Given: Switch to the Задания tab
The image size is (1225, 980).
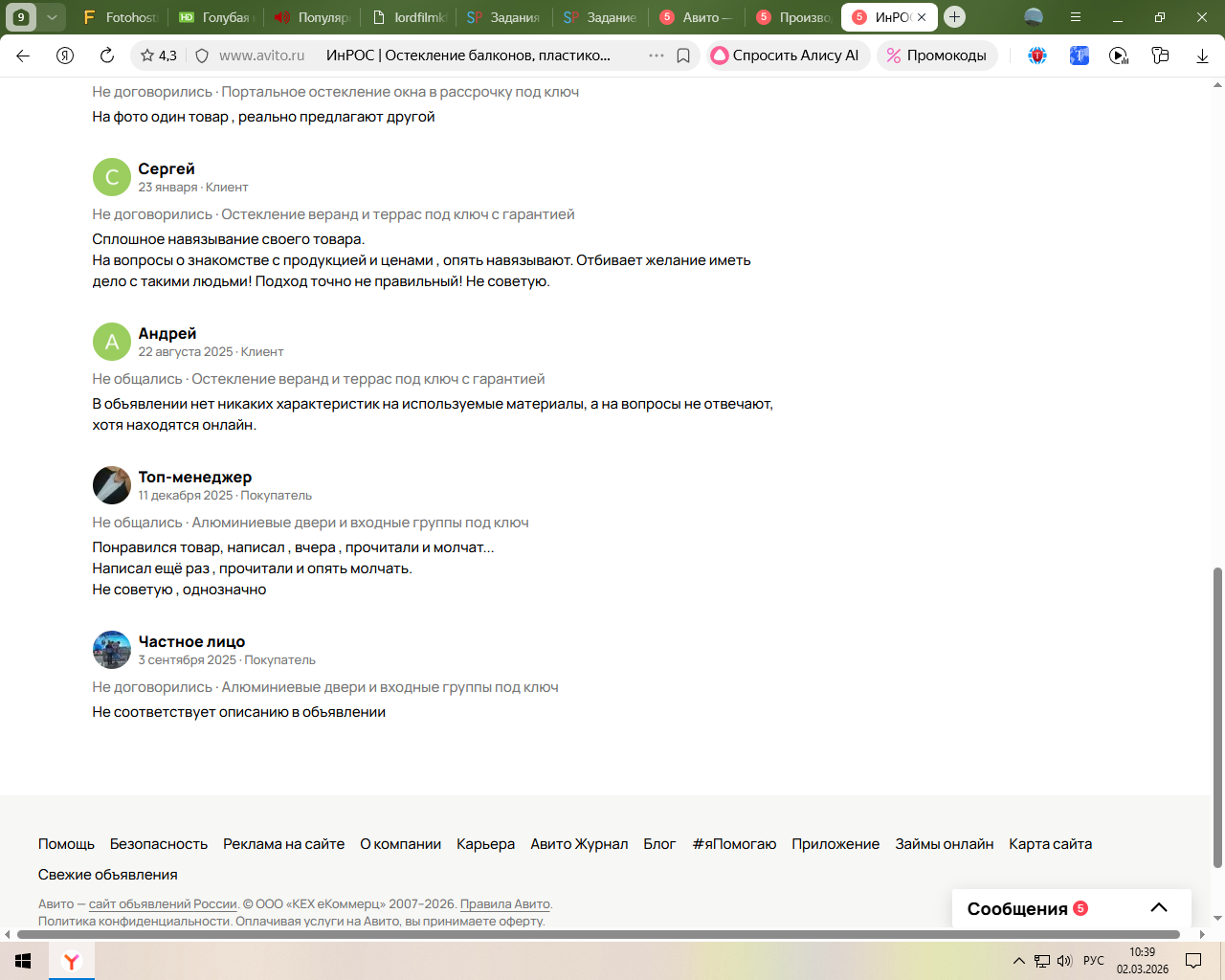Looking at the screenshot, I should point(503,17).
